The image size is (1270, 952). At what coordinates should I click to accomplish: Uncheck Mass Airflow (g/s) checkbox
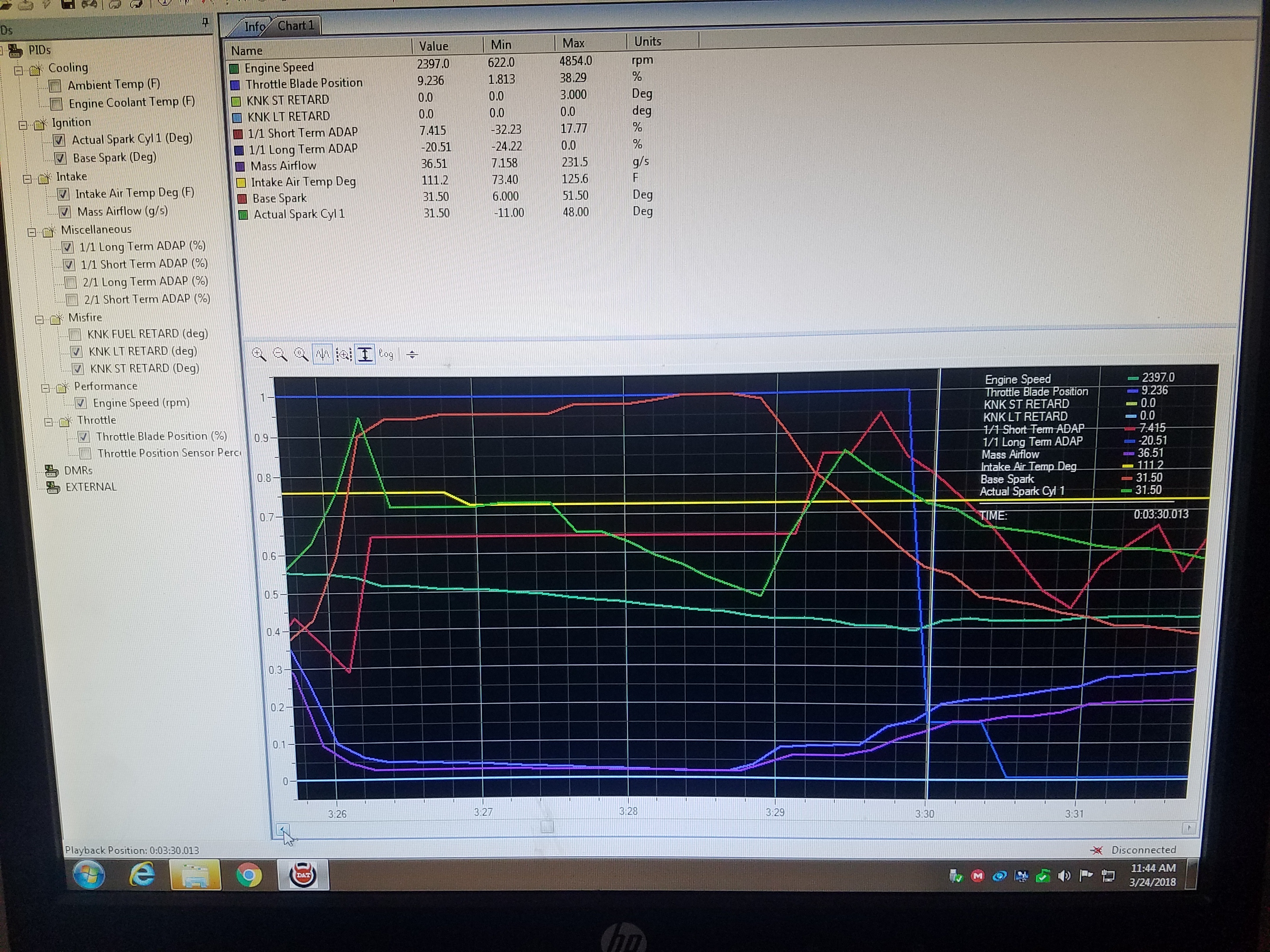[x=64, y=212]
